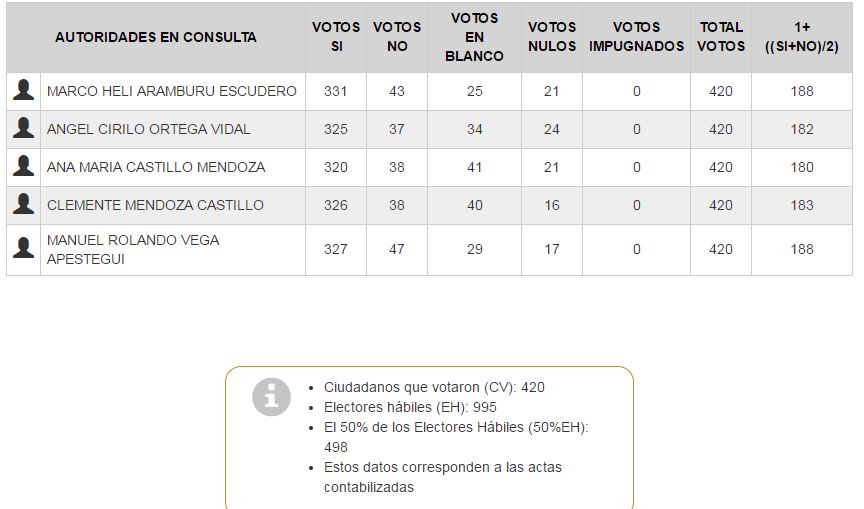Screen dimensions: 864x509
Task: Click the Votos Impugnados column header
Action: click(x=636, y=37)
